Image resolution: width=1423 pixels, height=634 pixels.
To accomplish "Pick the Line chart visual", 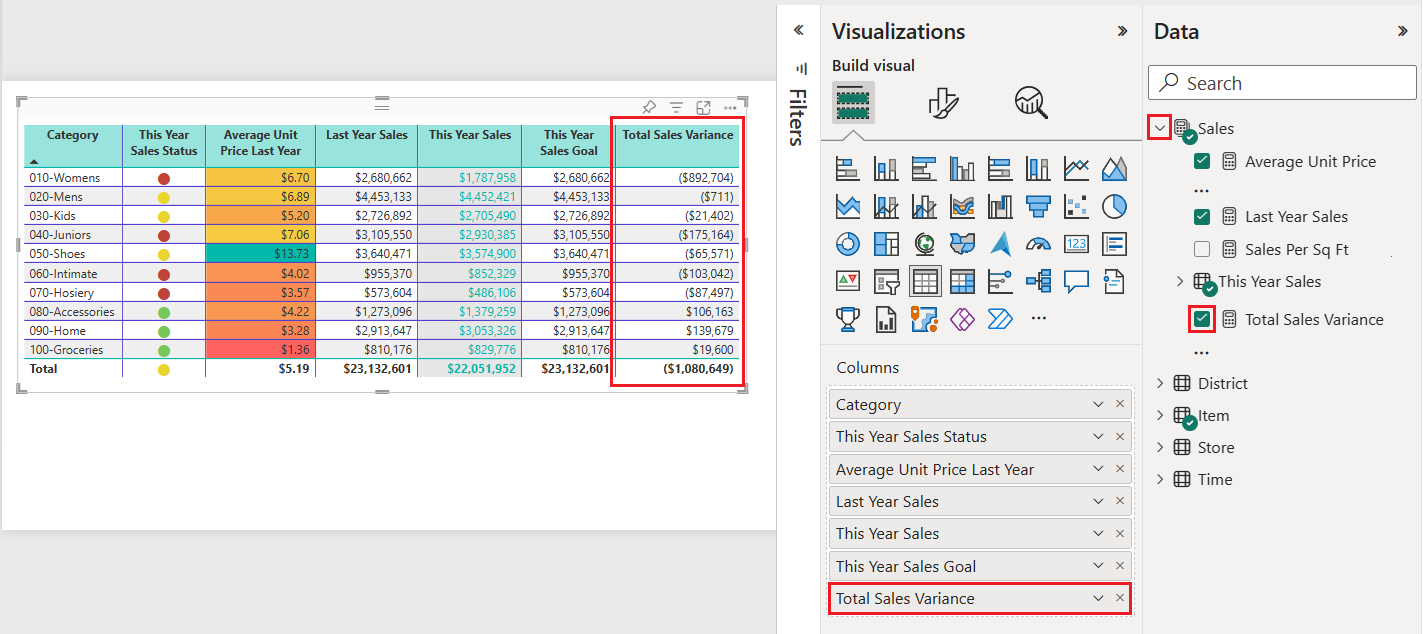I will point(1076,168).
